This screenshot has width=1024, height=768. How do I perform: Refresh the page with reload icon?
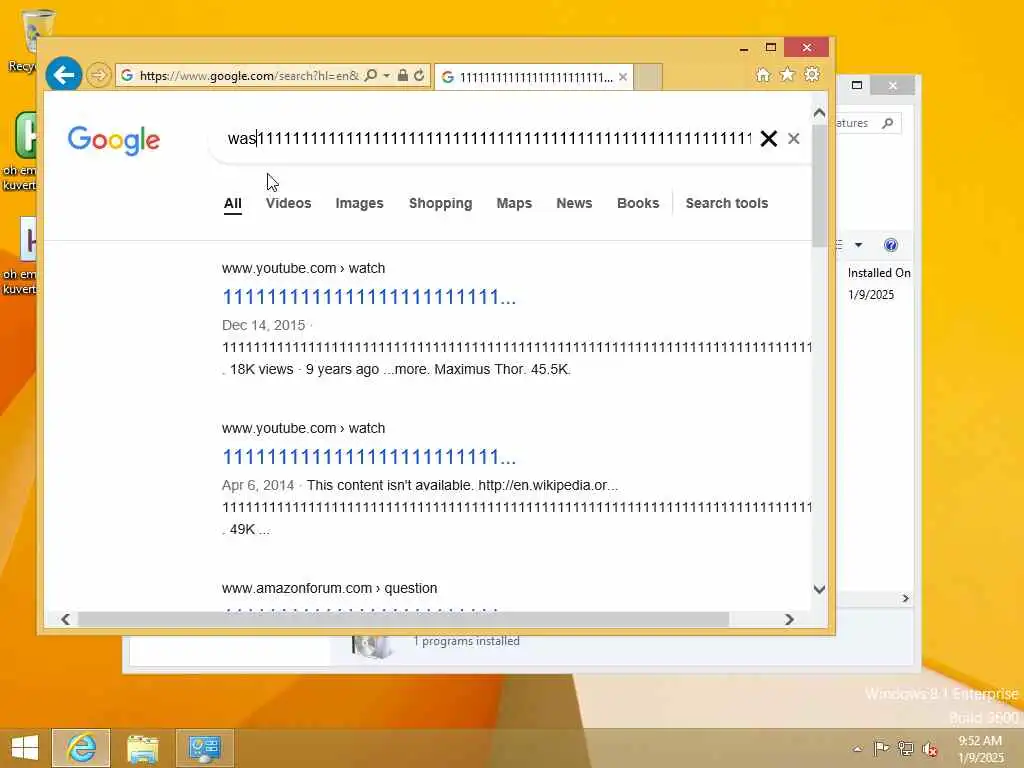pos(419,75)
